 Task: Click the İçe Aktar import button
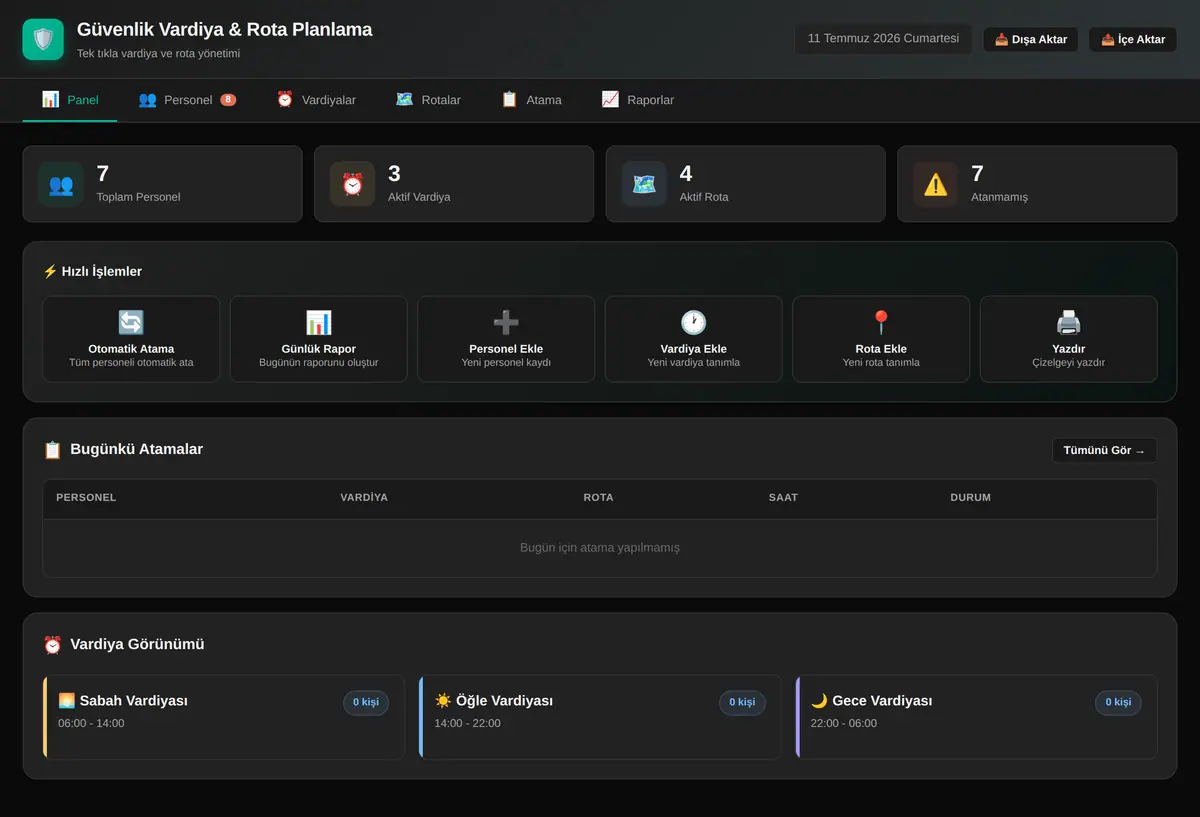(1133, 40)
